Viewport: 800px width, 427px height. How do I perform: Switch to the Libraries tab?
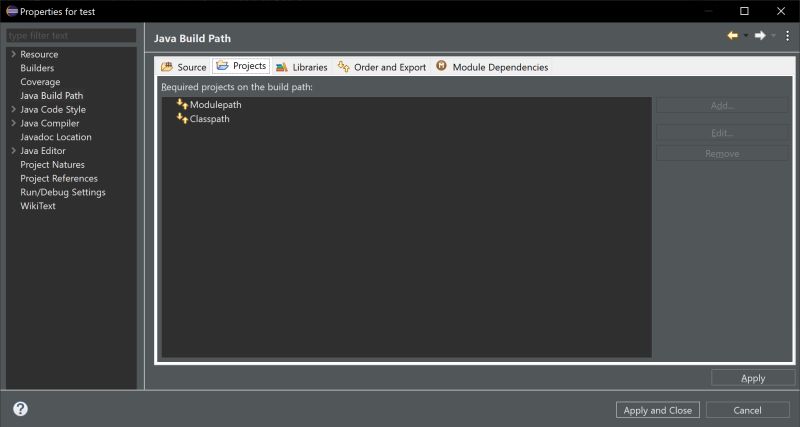pos(302,67)
